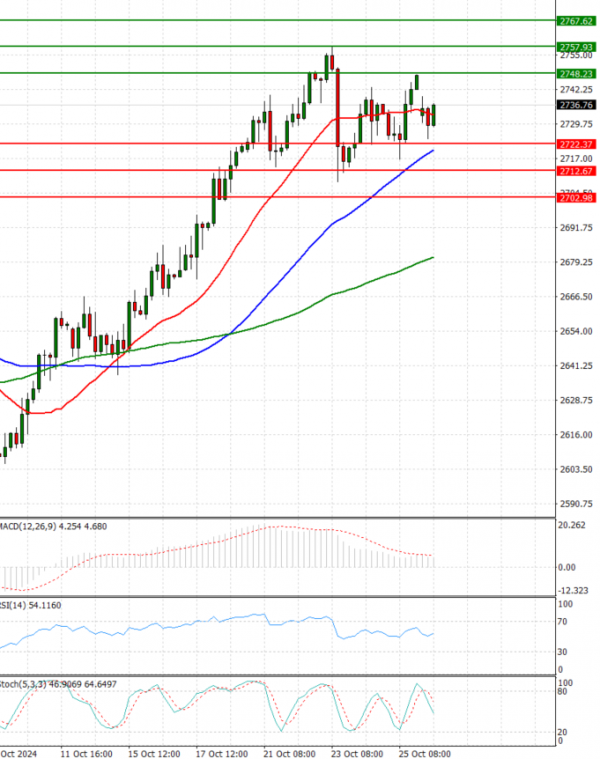This screenshot has height=759, width=600.
Task: Select the Stoch(5,3,3) indicator label
Action: [x=58, y=684]
